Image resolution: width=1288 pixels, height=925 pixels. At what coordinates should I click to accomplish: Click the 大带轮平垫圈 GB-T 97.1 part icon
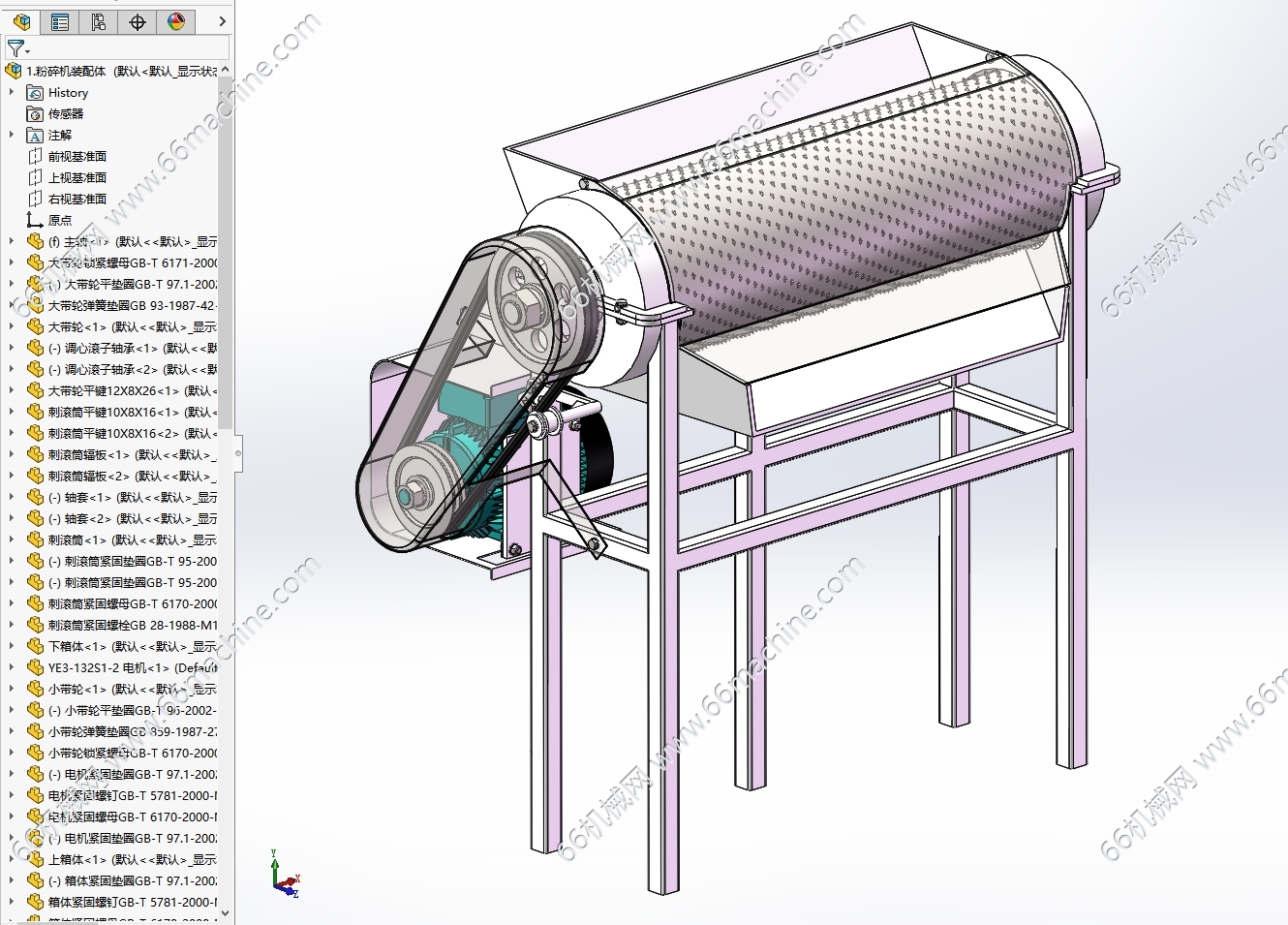tap(35, 285)
